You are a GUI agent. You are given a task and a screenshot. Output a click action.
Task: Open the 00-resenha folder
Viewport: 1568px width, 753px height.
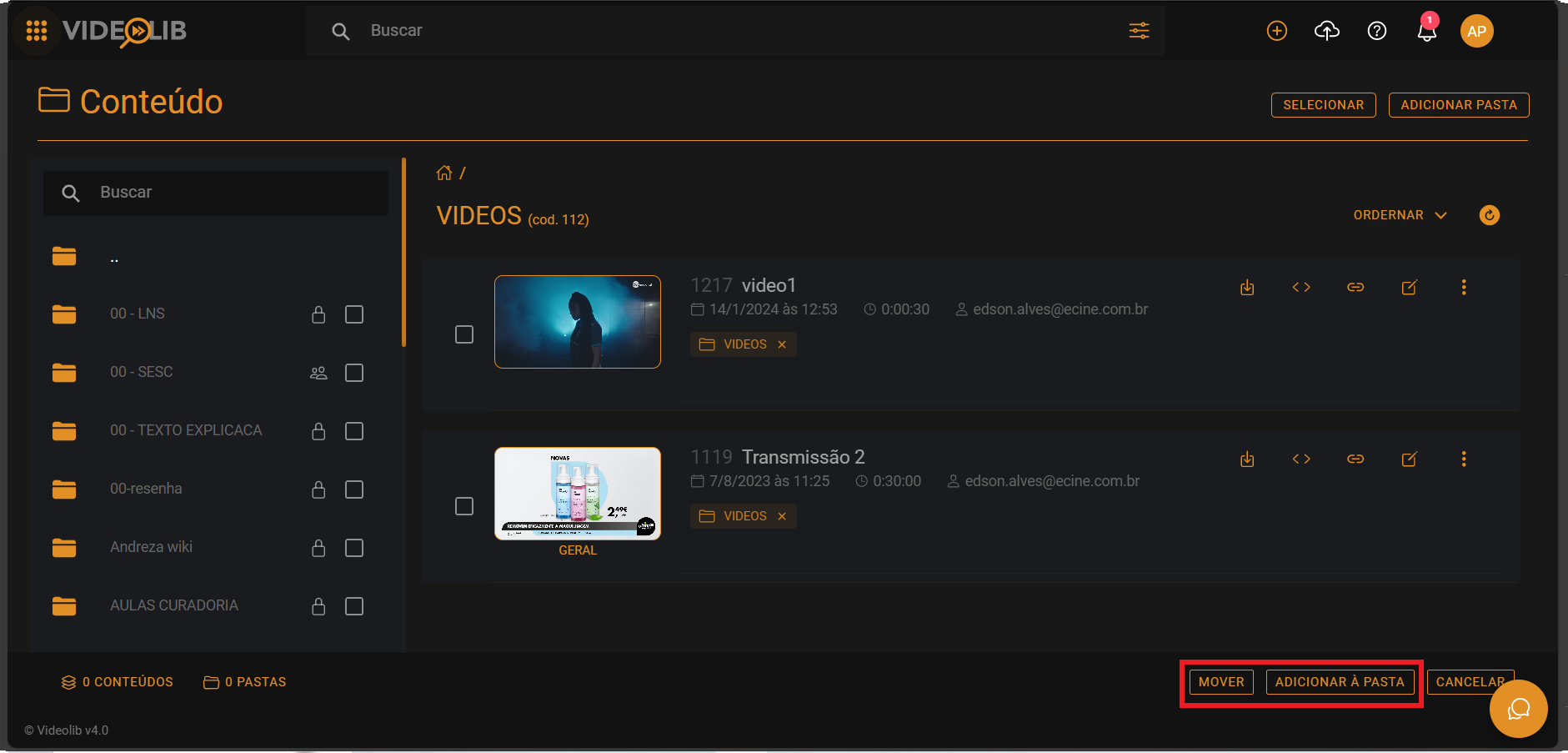point(146,489)
